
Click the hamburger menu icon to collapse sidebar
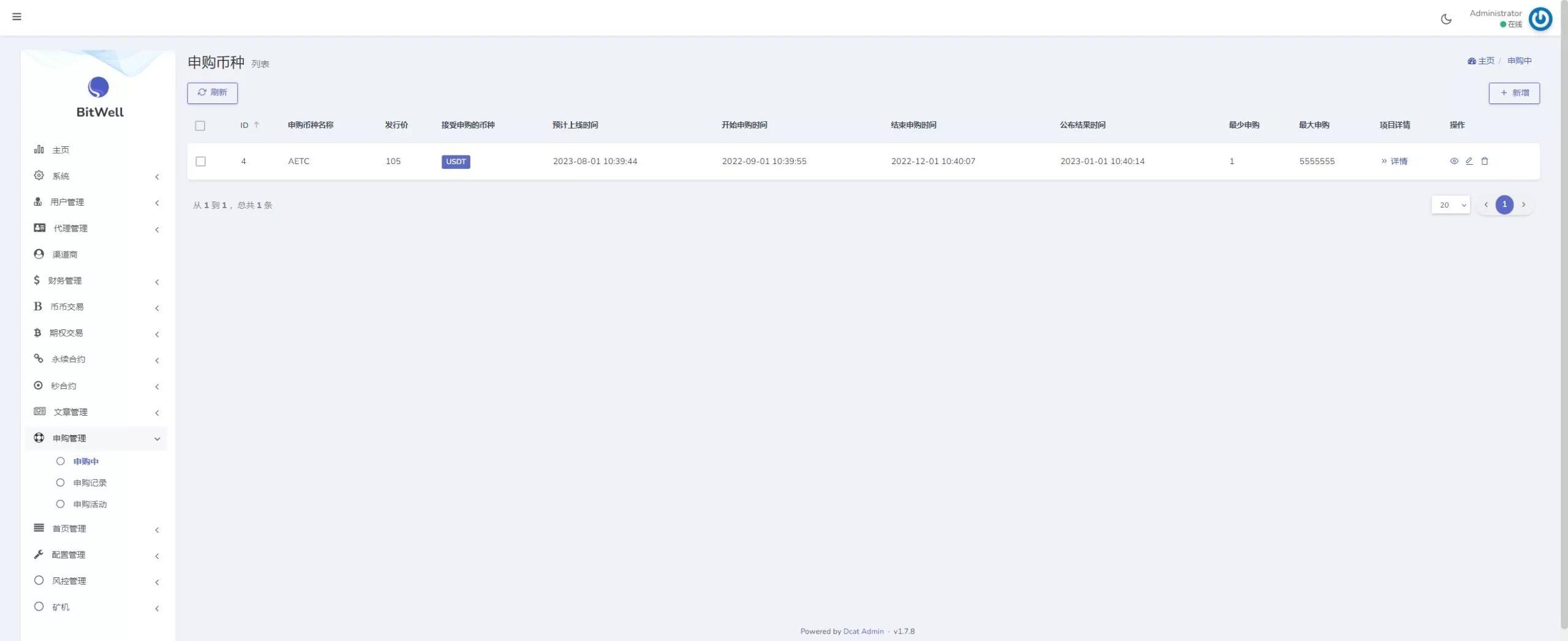pyautogui.click(x=17, y=17)
